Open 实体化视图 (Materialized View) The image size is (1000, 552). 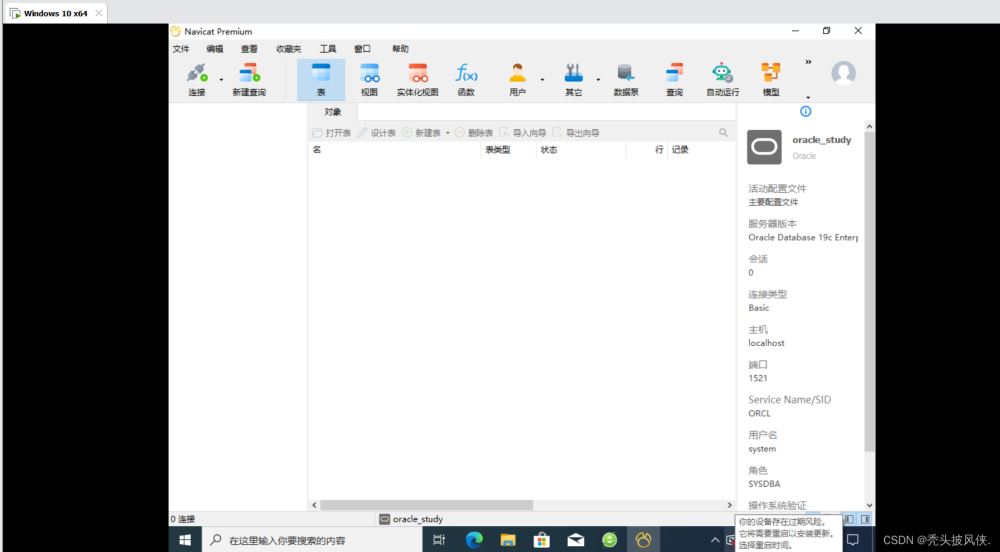(x=418, y=80)
